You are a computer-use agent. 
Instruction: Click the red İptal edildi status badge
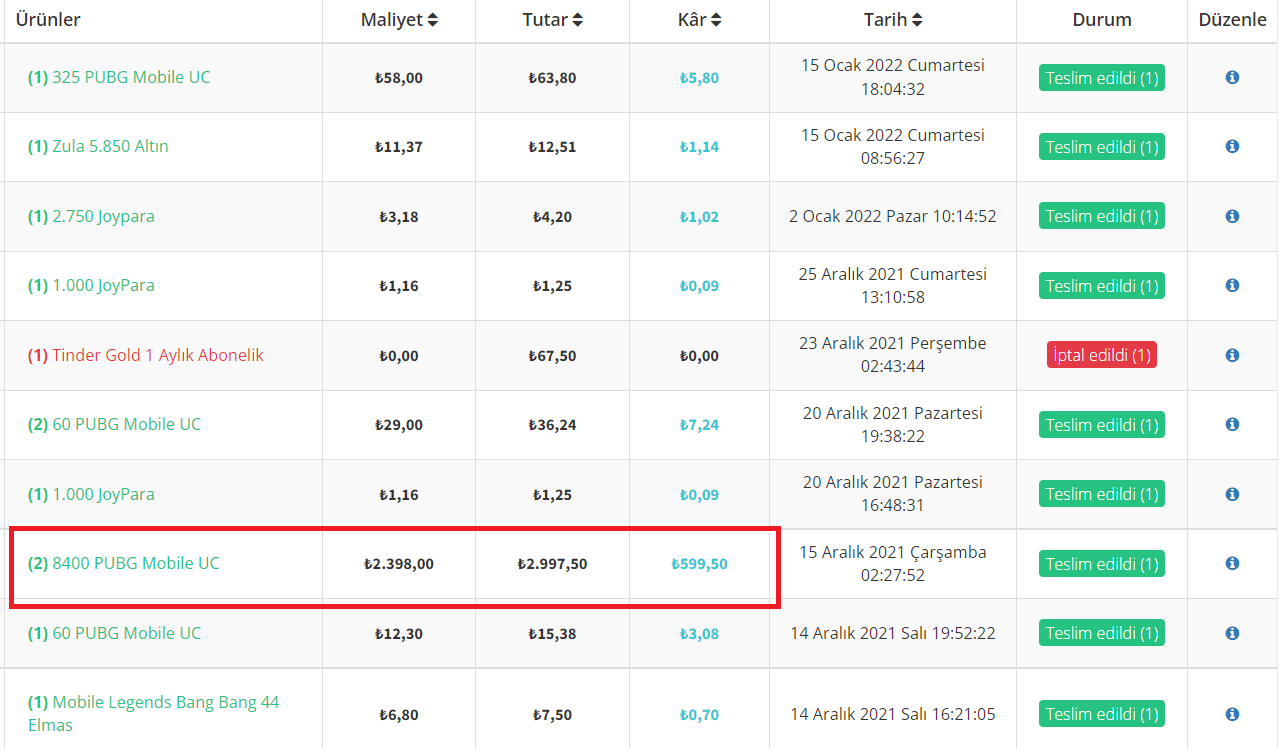pyautogui.click(x=1102, y=355)
